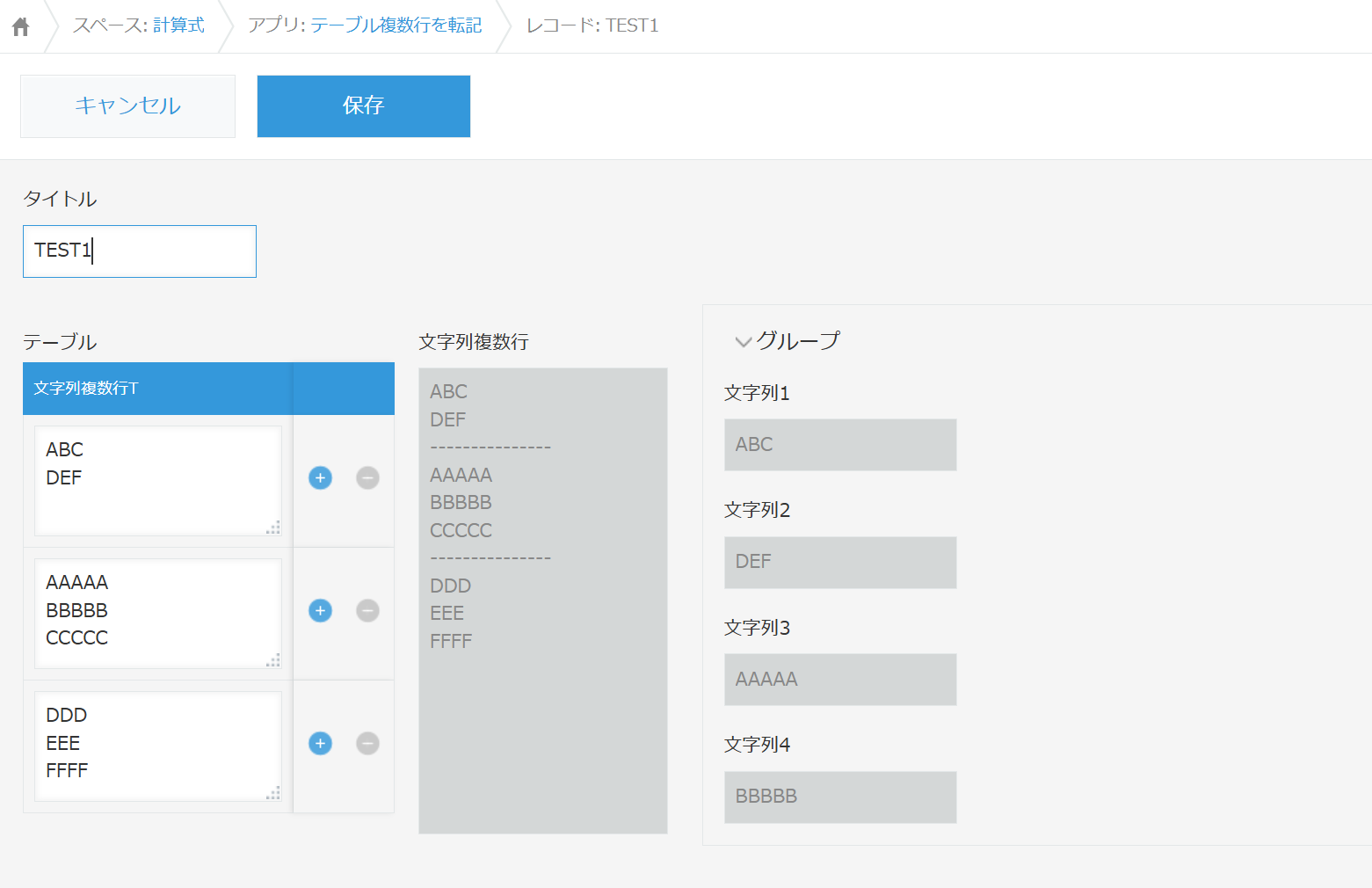Click the disabled 文字列複数行 text area
This screenshot has height=888, width=1372.
543,600
